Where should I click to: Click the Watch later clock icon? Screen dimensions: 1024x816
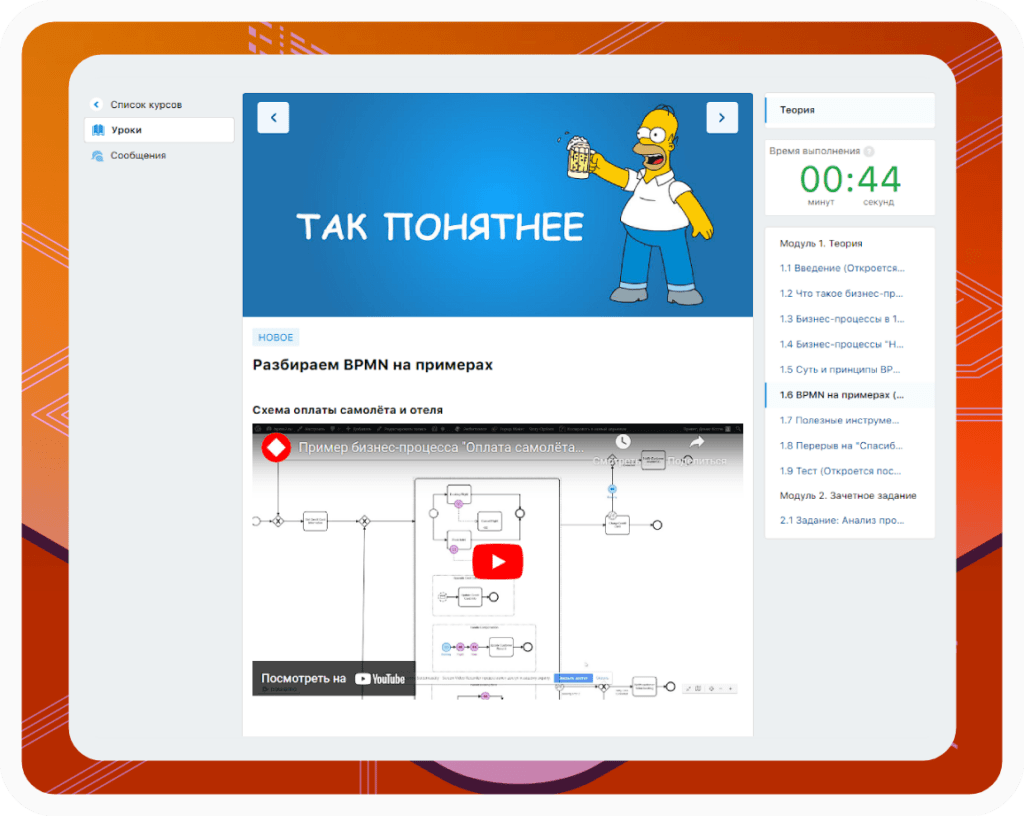click(x=623, y=442)
